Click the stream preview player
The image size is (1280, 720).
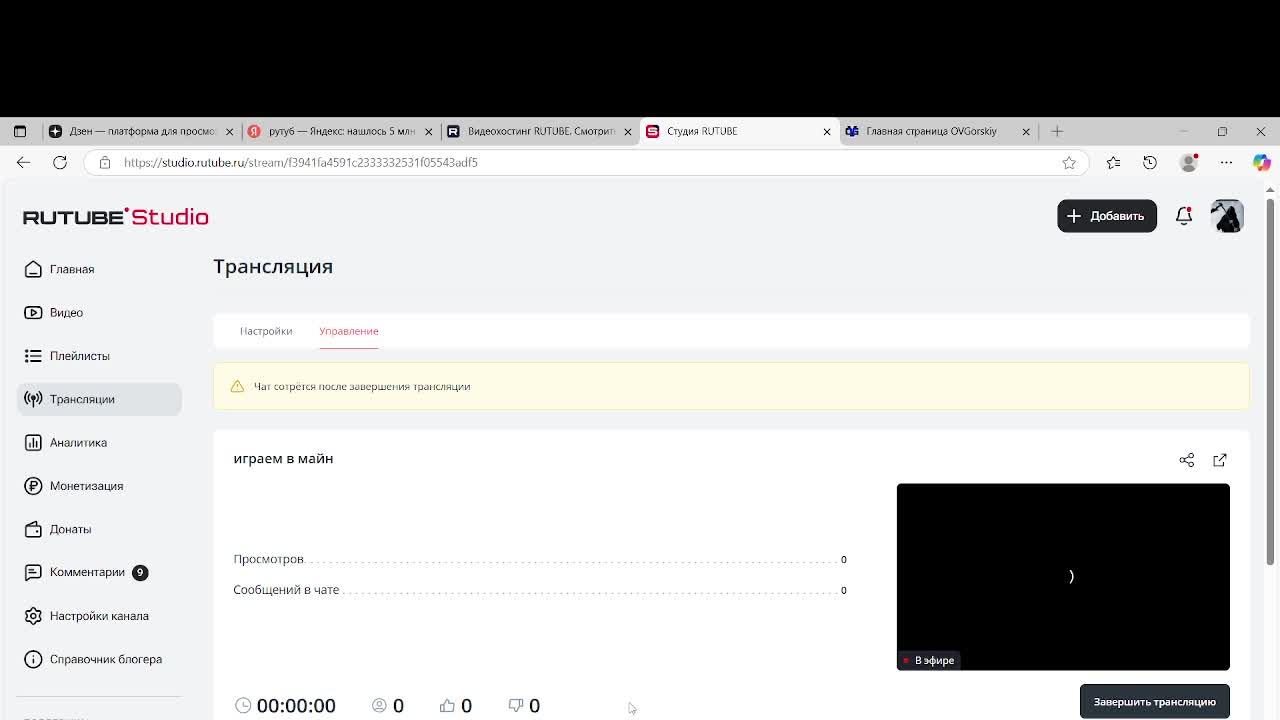point(1063,577)
